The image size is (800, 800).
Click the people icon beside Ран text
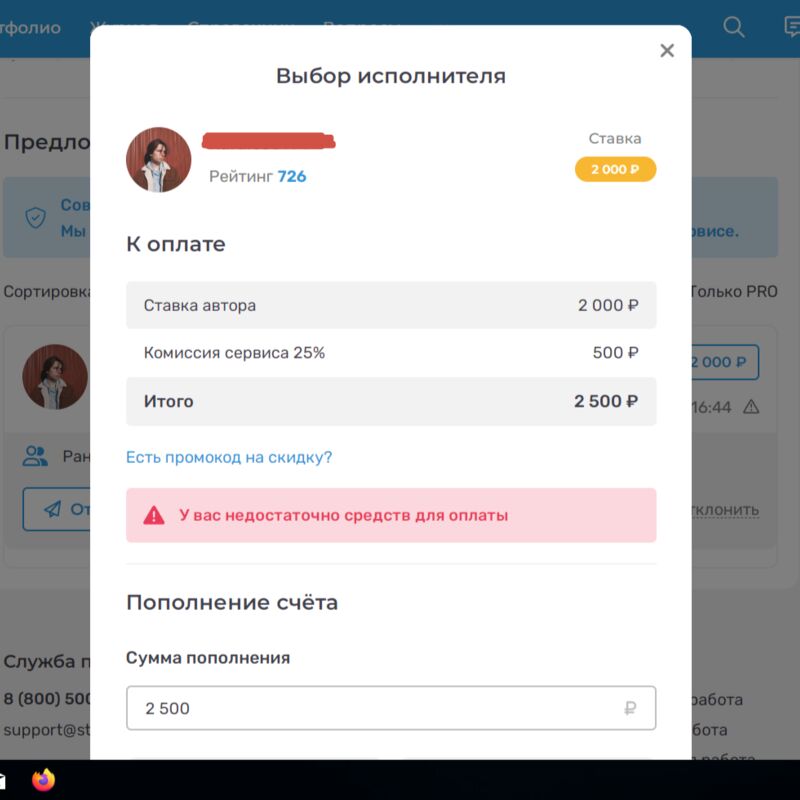tap(35, 456)
